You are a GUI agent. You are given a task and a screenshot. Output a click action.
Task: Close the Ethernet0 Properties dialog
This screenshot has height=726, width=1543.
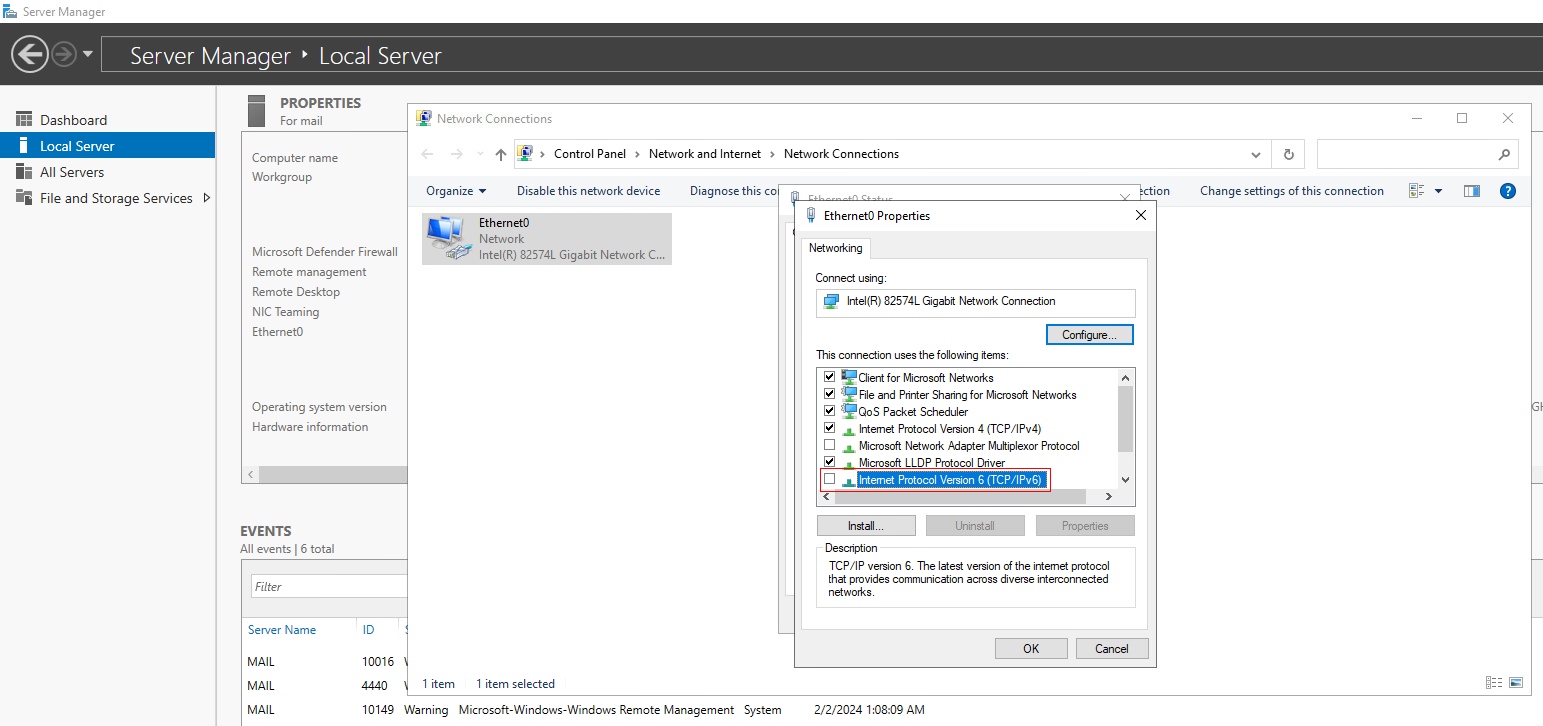(x=1141, y=215)
